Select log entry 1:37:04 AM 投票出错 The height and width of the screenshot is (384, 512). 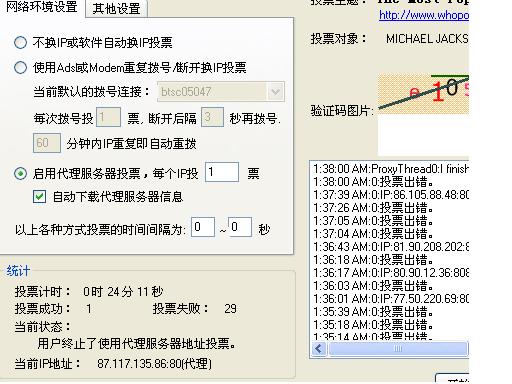point(373,234)
